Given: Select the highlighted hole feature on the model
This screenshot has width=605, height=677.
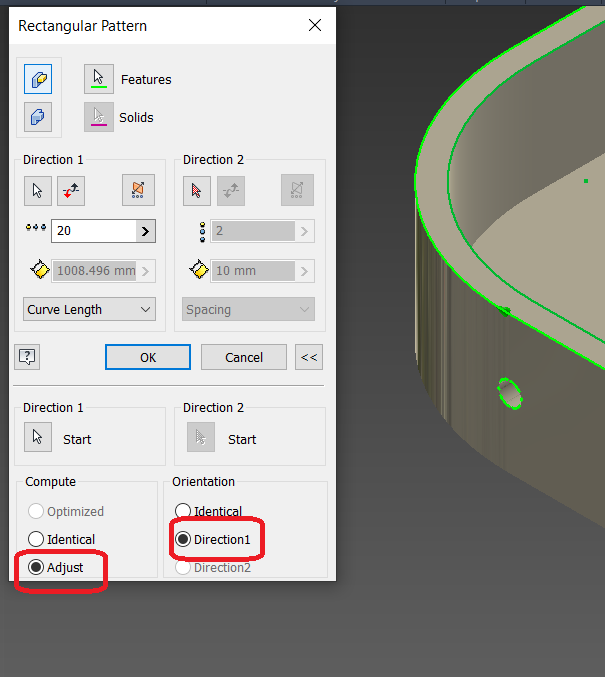Looking at the screenshot, I should pos(510,393).
